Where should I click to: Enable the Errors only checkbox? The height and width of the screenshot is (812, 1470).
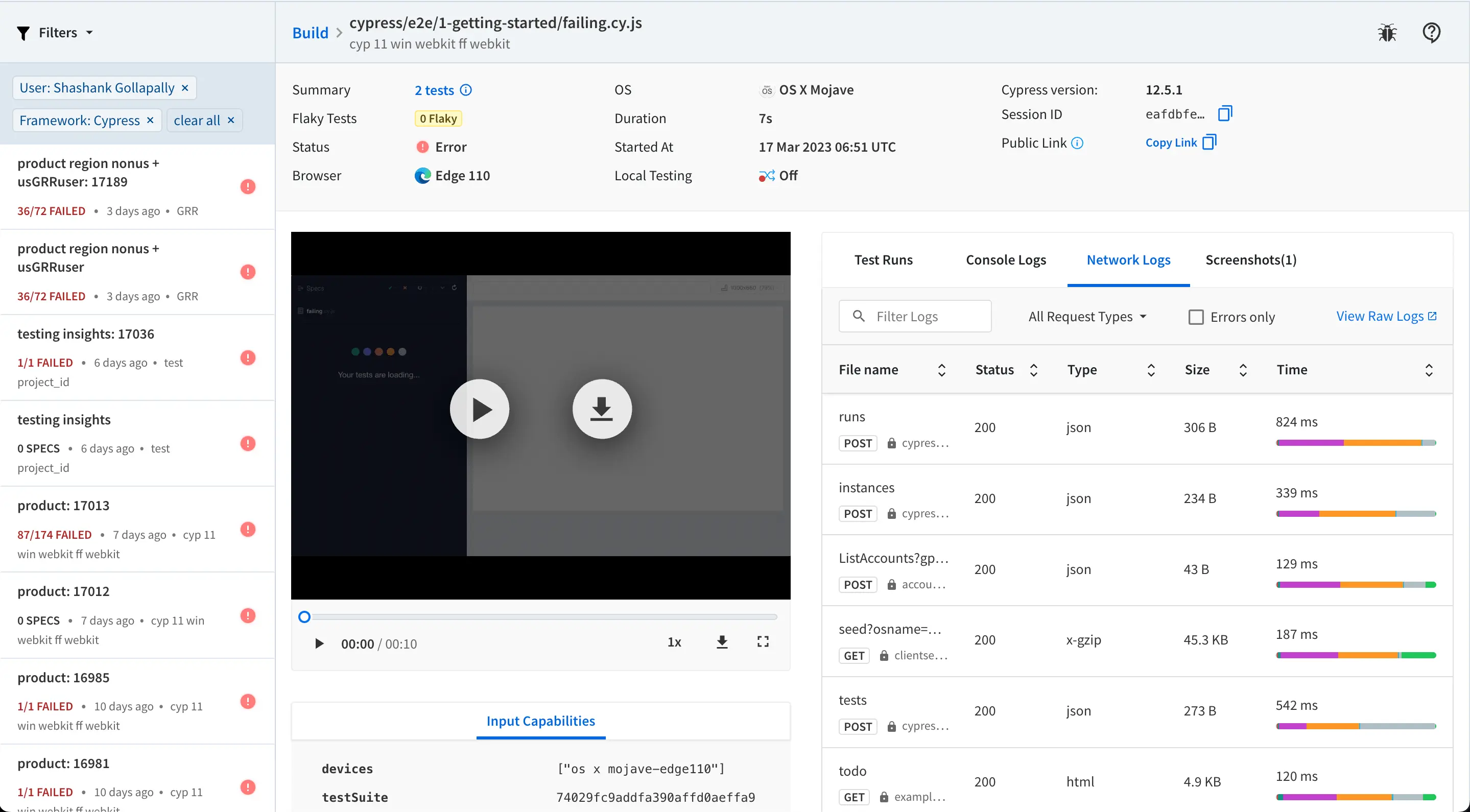pos(1196,317)
